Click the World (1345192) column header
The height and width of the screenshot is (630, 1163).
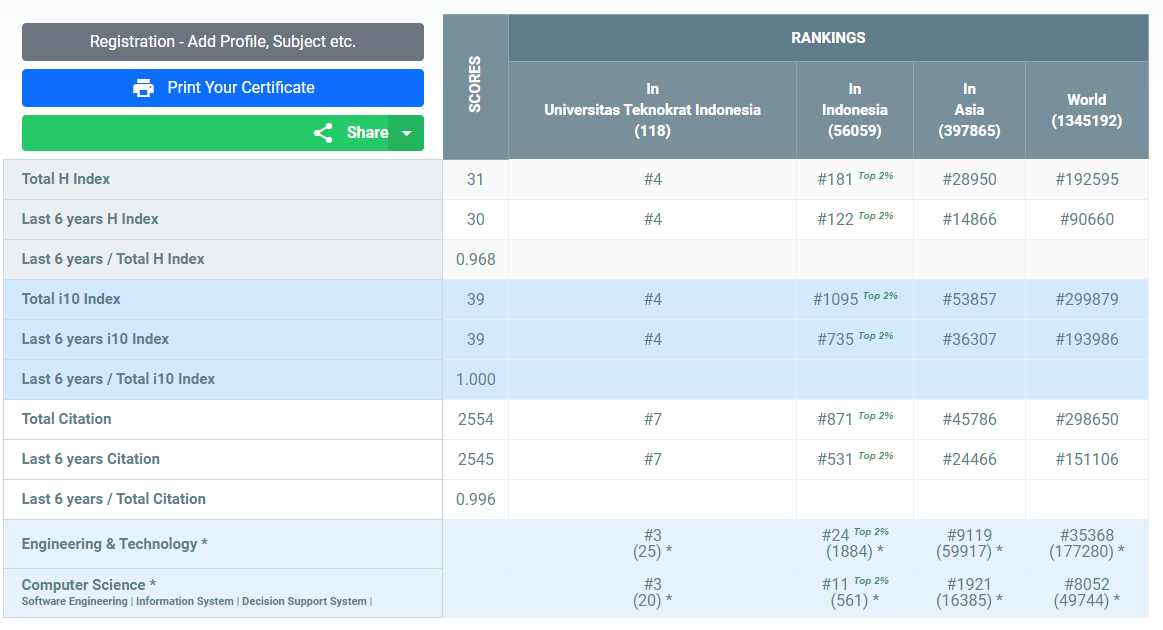(1086, 110)
